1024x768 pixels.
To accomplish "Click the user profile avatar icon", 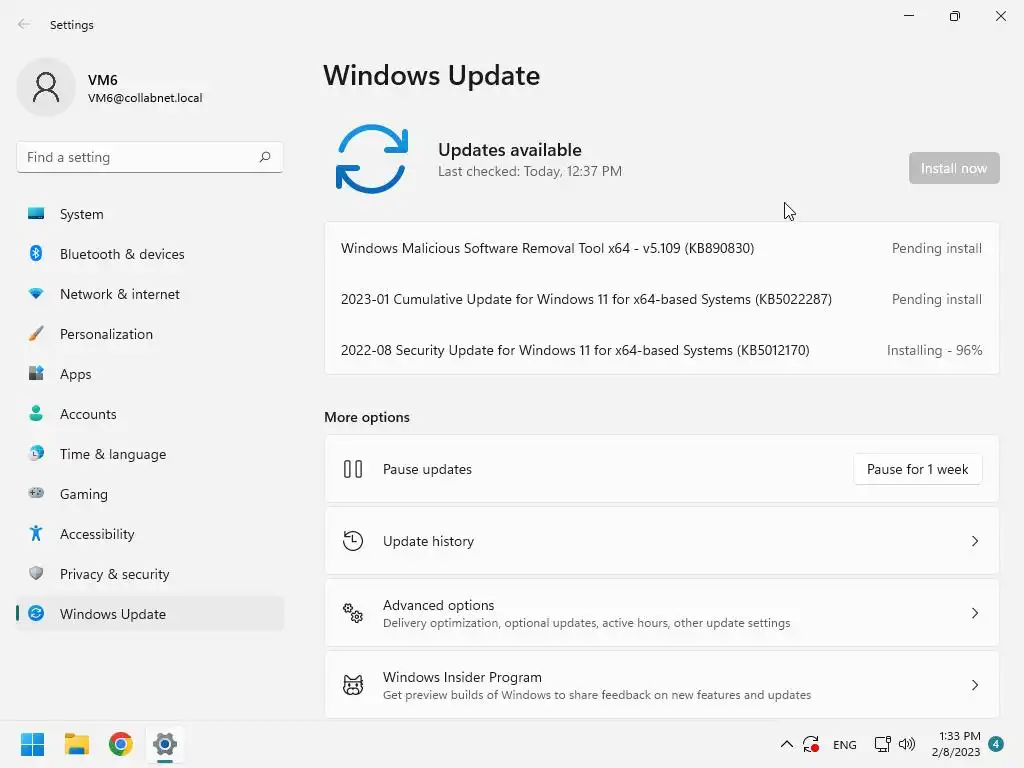I will click(46, 87).
